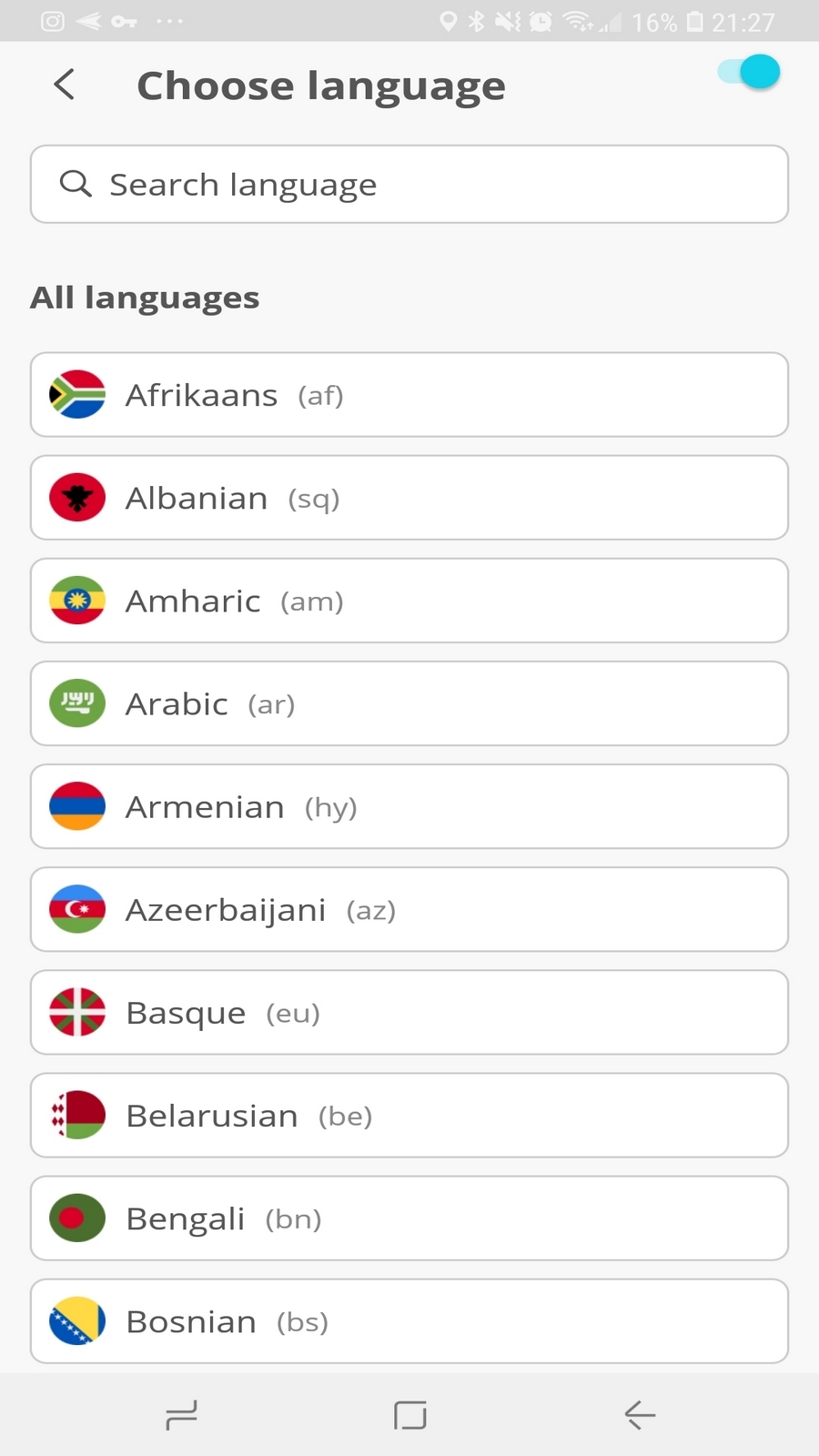Tap the Basque flag icon
819x1456 pixels.
[x=77, y=1012]
